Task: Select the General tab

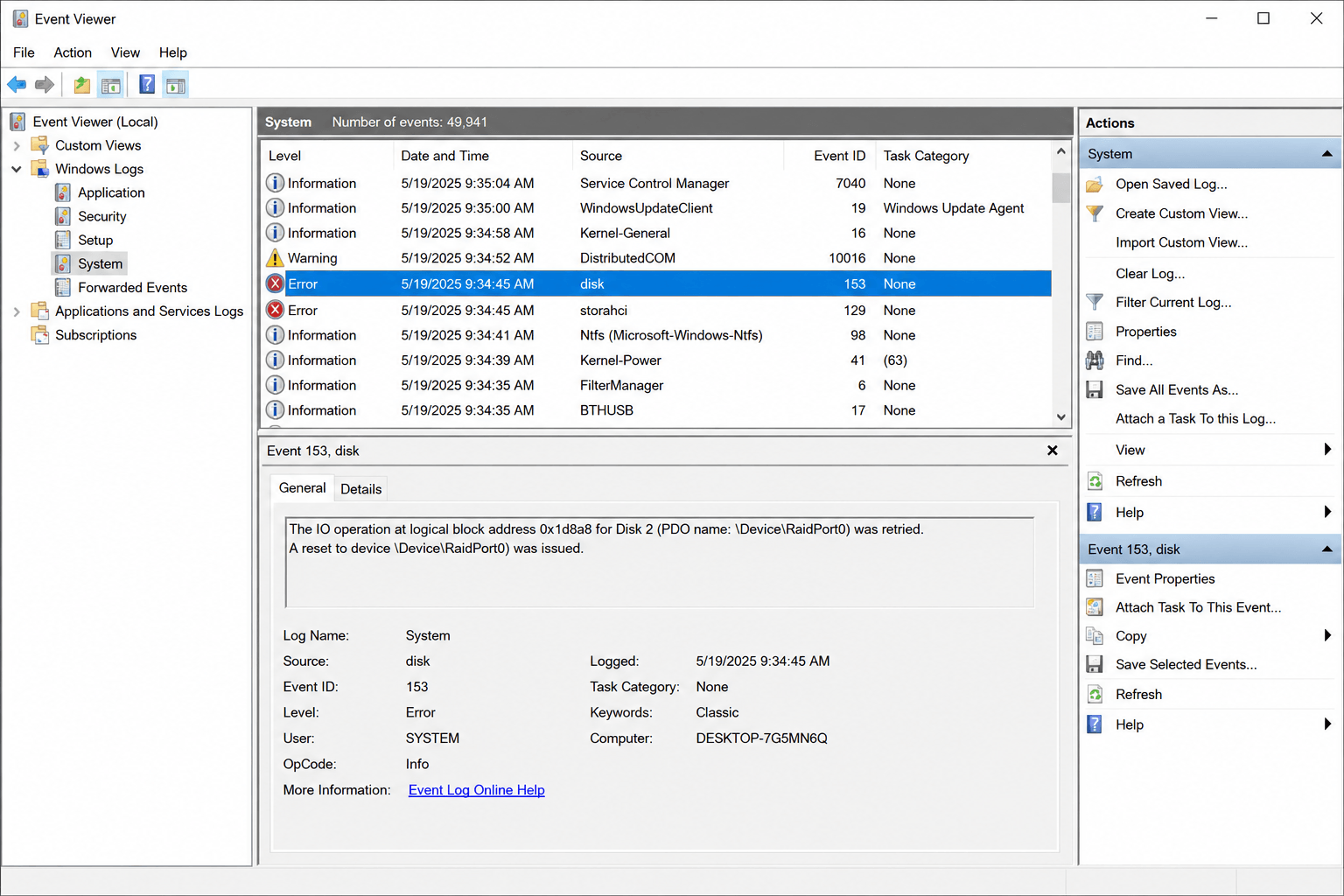Action: pos(303,488)
